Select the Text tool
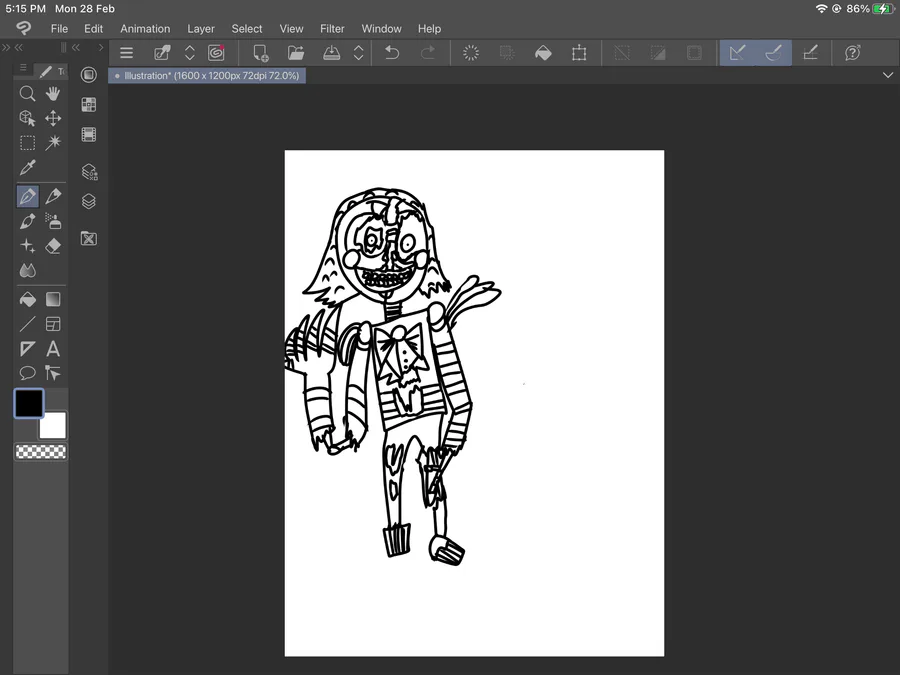Image resolution: width=900 pixels, height=675 pixels. 53,349
